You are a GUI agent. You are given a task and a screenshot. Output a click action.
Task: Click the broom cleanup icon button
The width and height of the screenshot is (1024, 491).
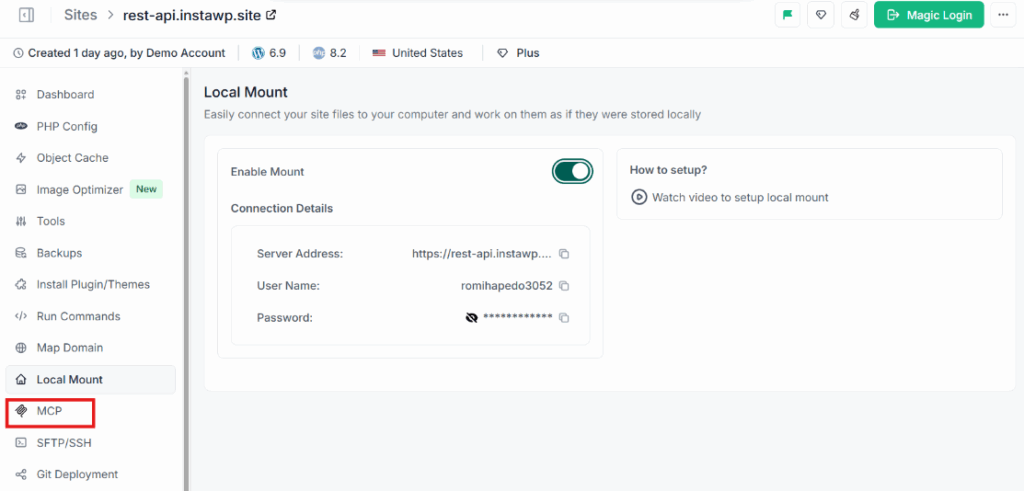coord(854,15)
